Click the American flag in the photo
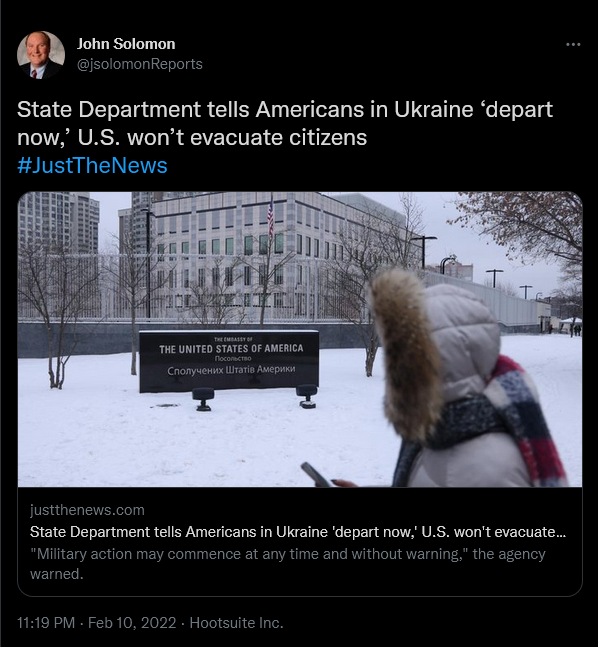 point(270,217)
